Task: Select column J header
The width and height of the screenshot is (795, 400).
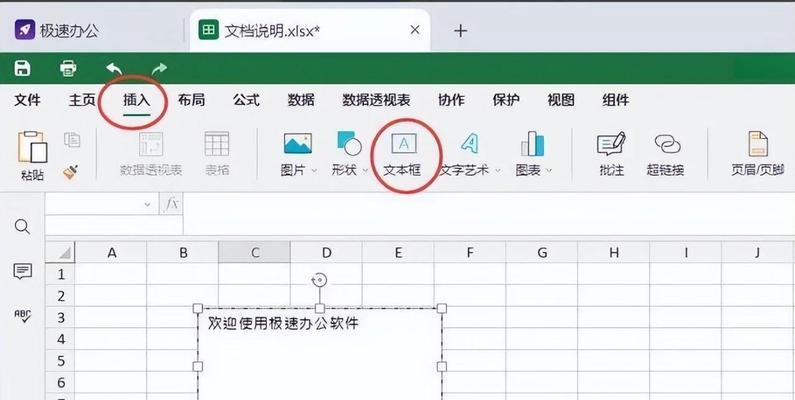Action: [x=758, y=252]
